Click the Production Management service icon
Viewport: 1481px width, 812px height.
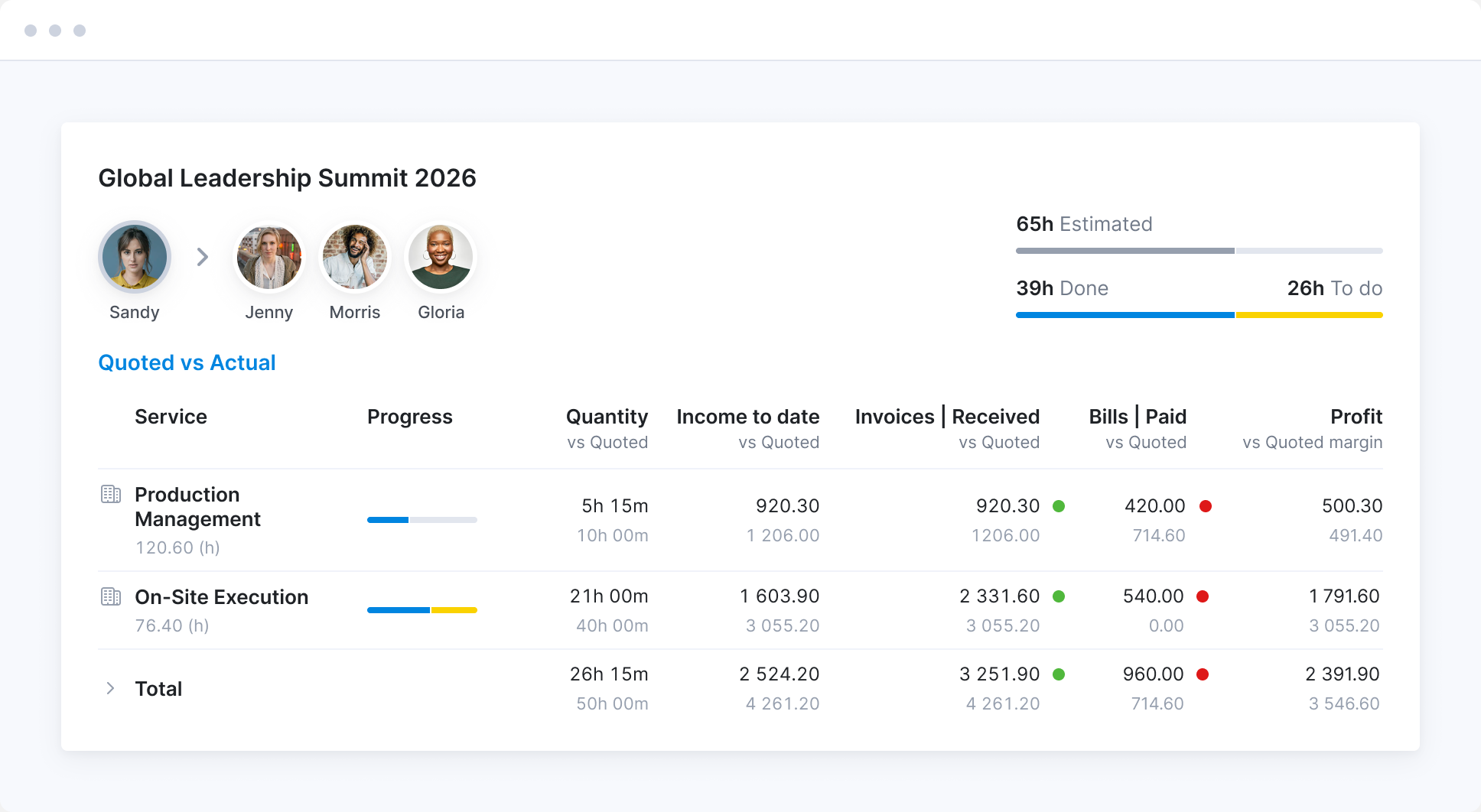pyautogui.click(x=111, y=494)
